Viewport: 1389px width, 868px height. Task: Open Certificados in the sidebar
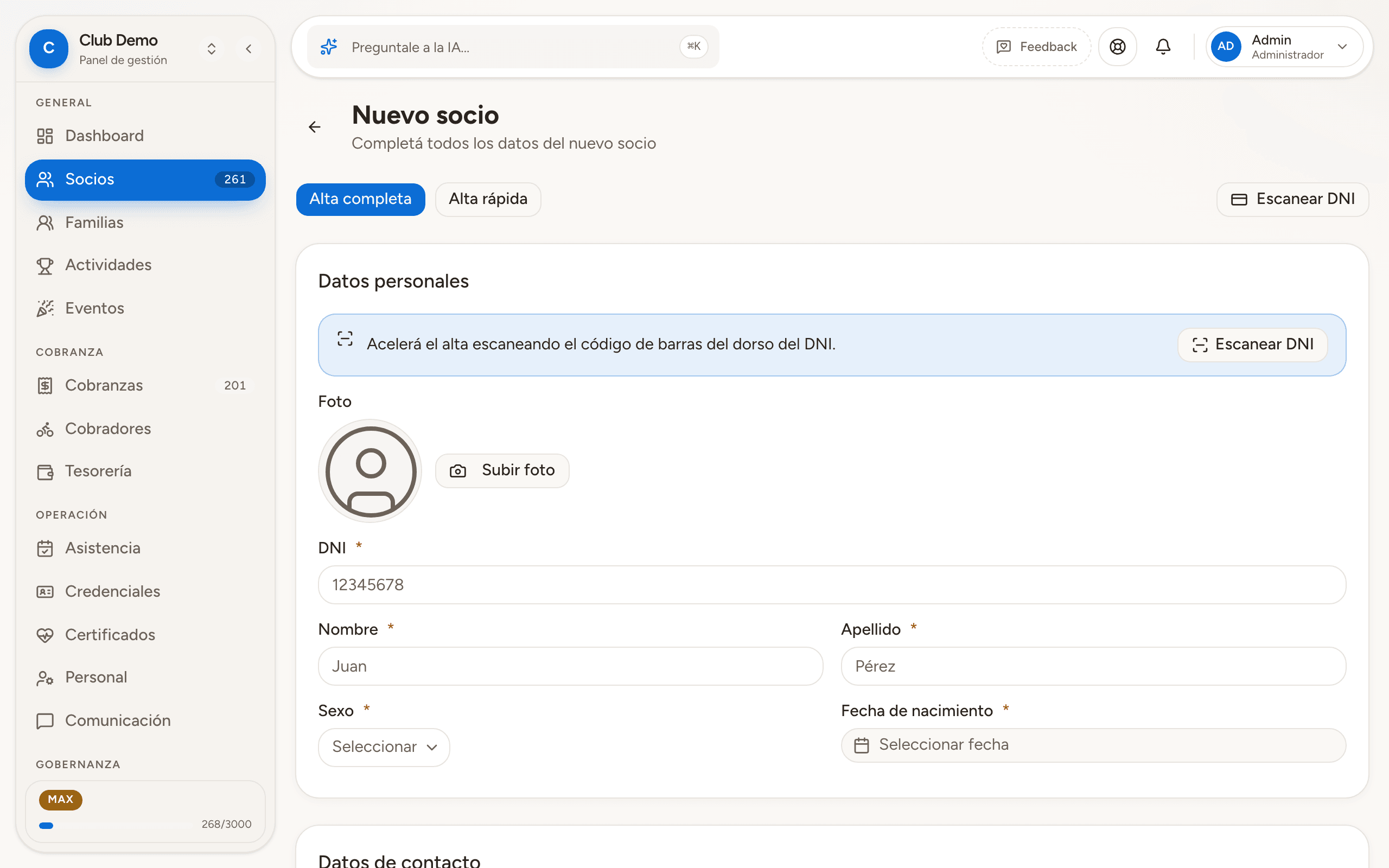(x=145, y=634)
